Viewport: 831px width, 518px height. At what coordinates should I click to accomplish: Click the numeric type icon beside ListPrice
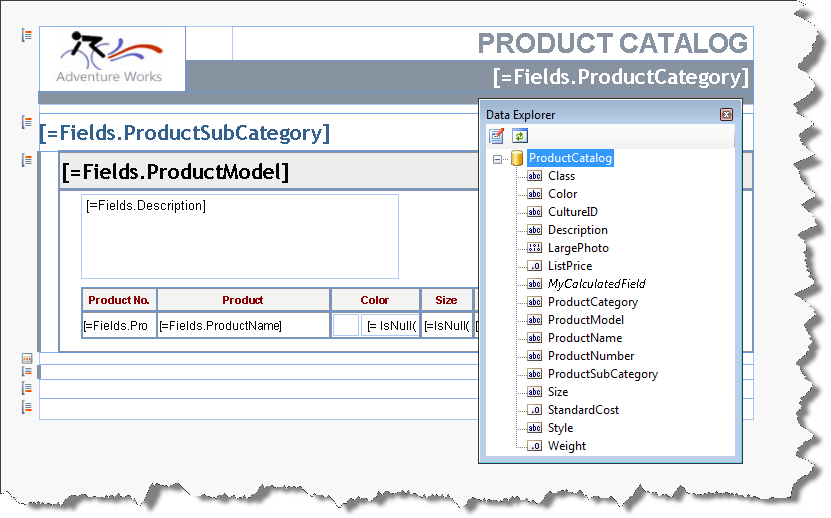click(x=534, y=266)
